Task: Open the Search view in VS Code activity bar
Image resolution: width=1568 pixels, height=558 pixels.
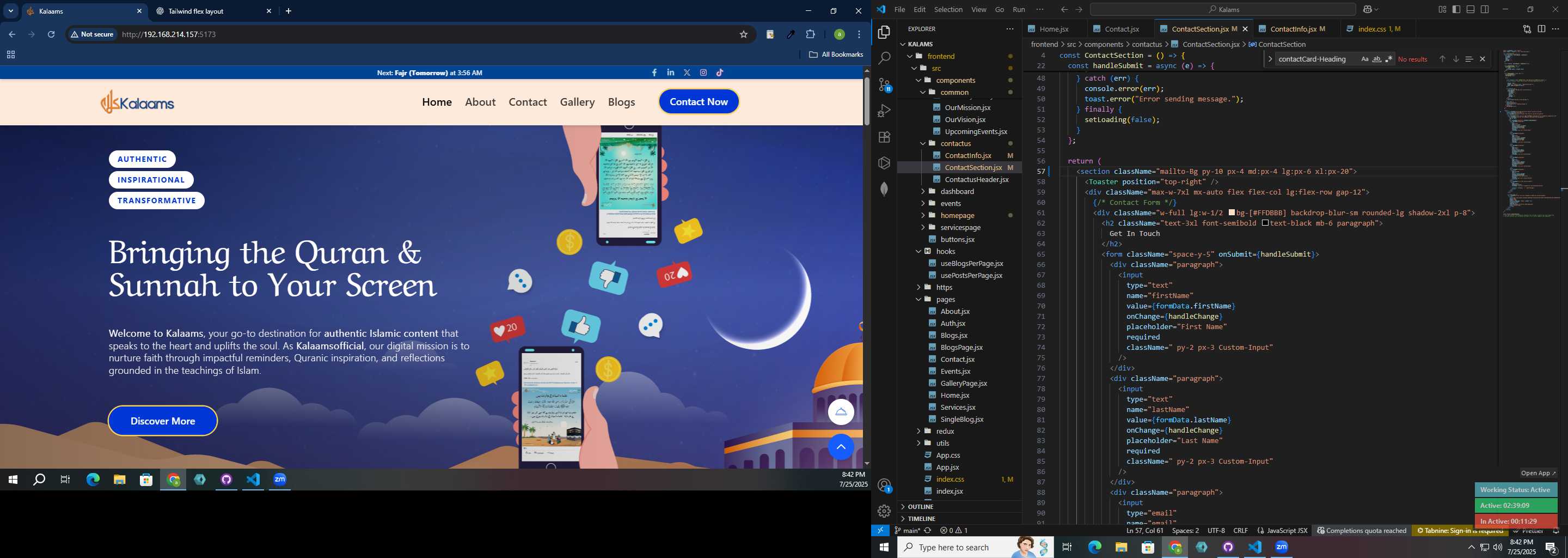Action: click(884, 58)
